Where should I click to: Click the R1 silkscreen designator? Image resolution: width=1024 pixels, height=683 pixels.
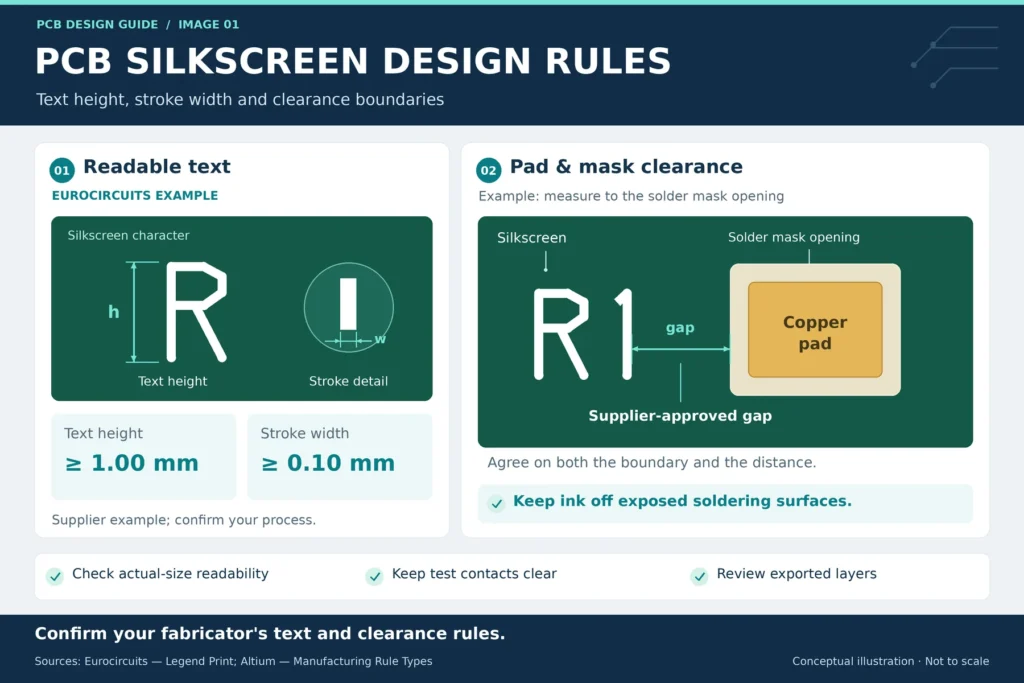click(x=583, y=334)
